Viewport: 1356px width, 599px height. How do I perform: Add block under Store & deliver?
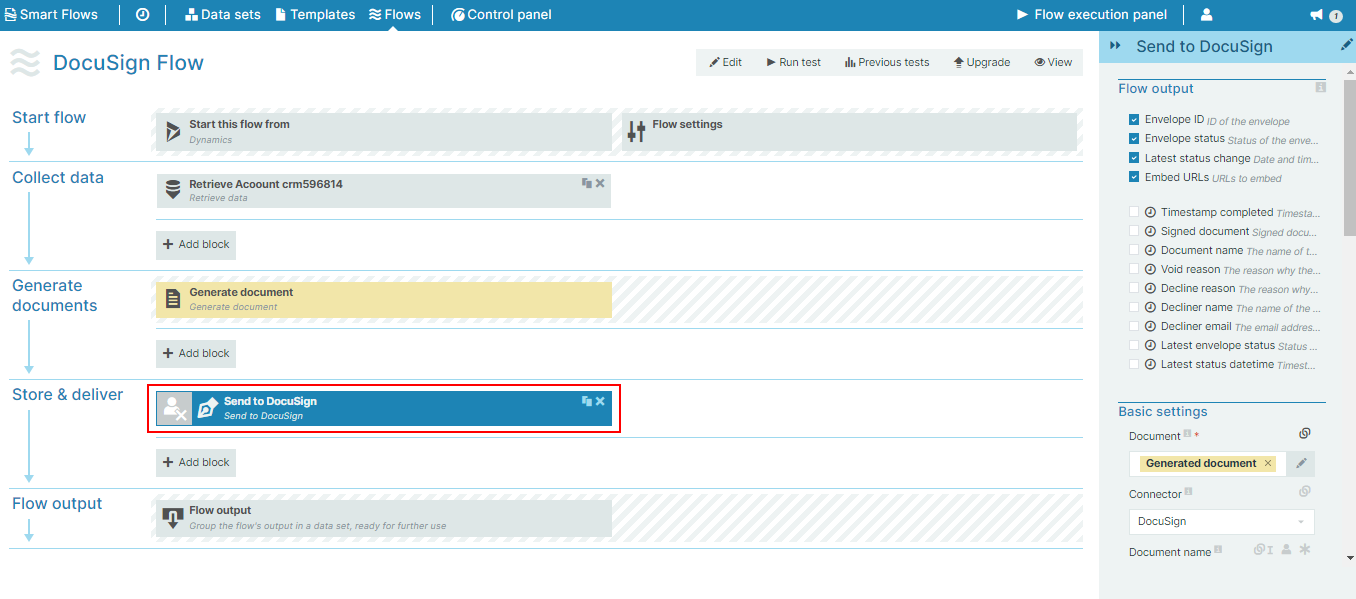[196, 462]
